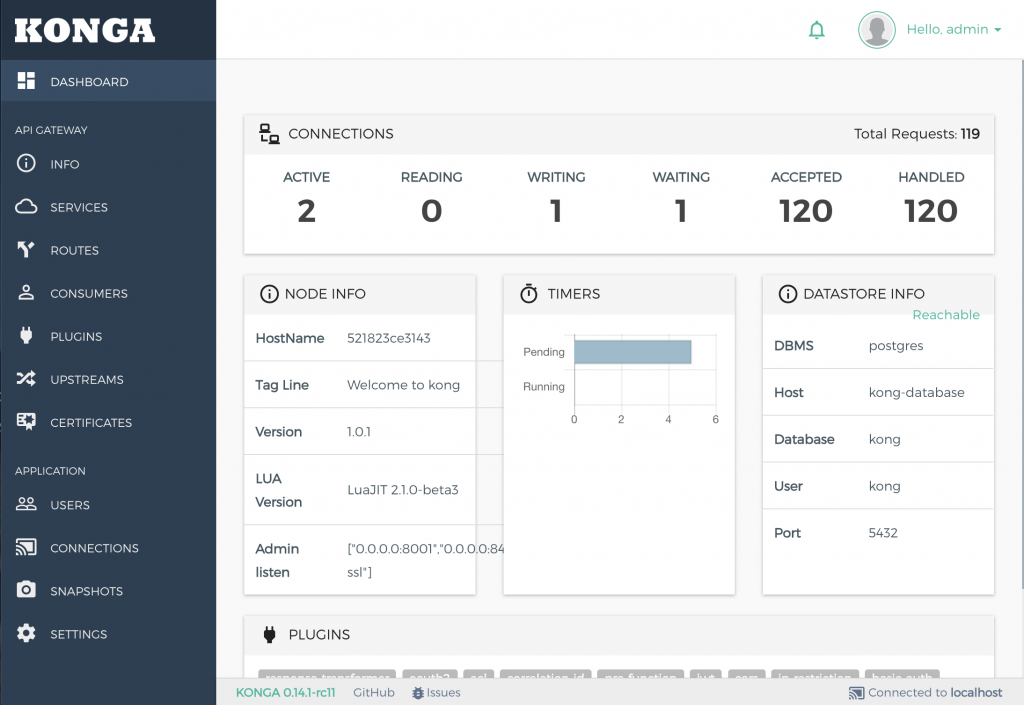Open Users page
The height and width of the screenshot is (705, 1024).
[x=108, y=505]
